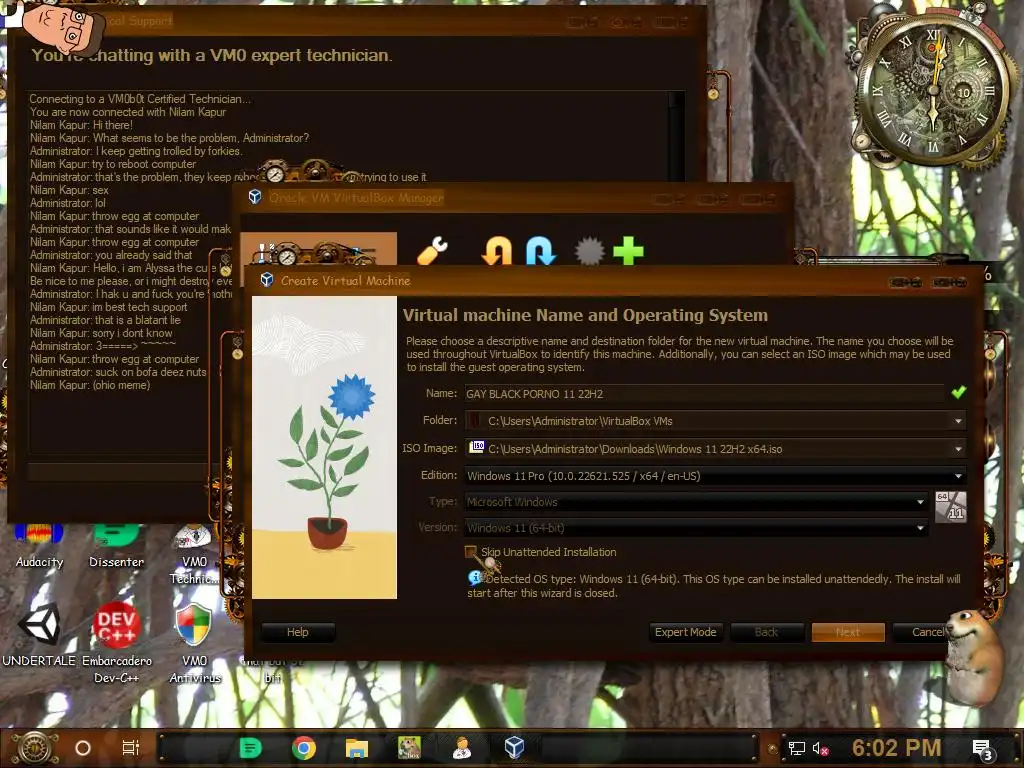The height and width of the screenshot is (768, 1024).
Task: Click the Help button
Action: [298, 632]
